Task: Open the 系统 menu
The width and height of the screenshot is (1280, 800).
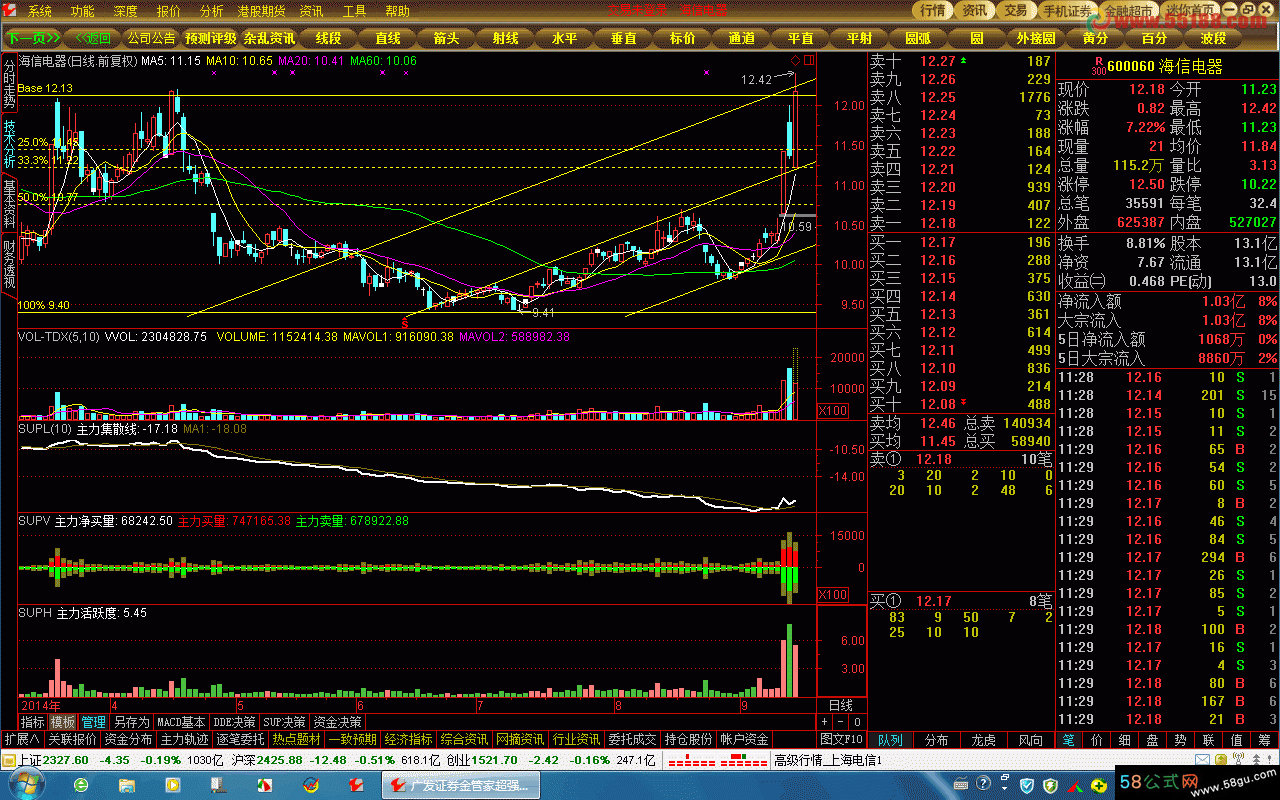Action: tap(40, 11)
